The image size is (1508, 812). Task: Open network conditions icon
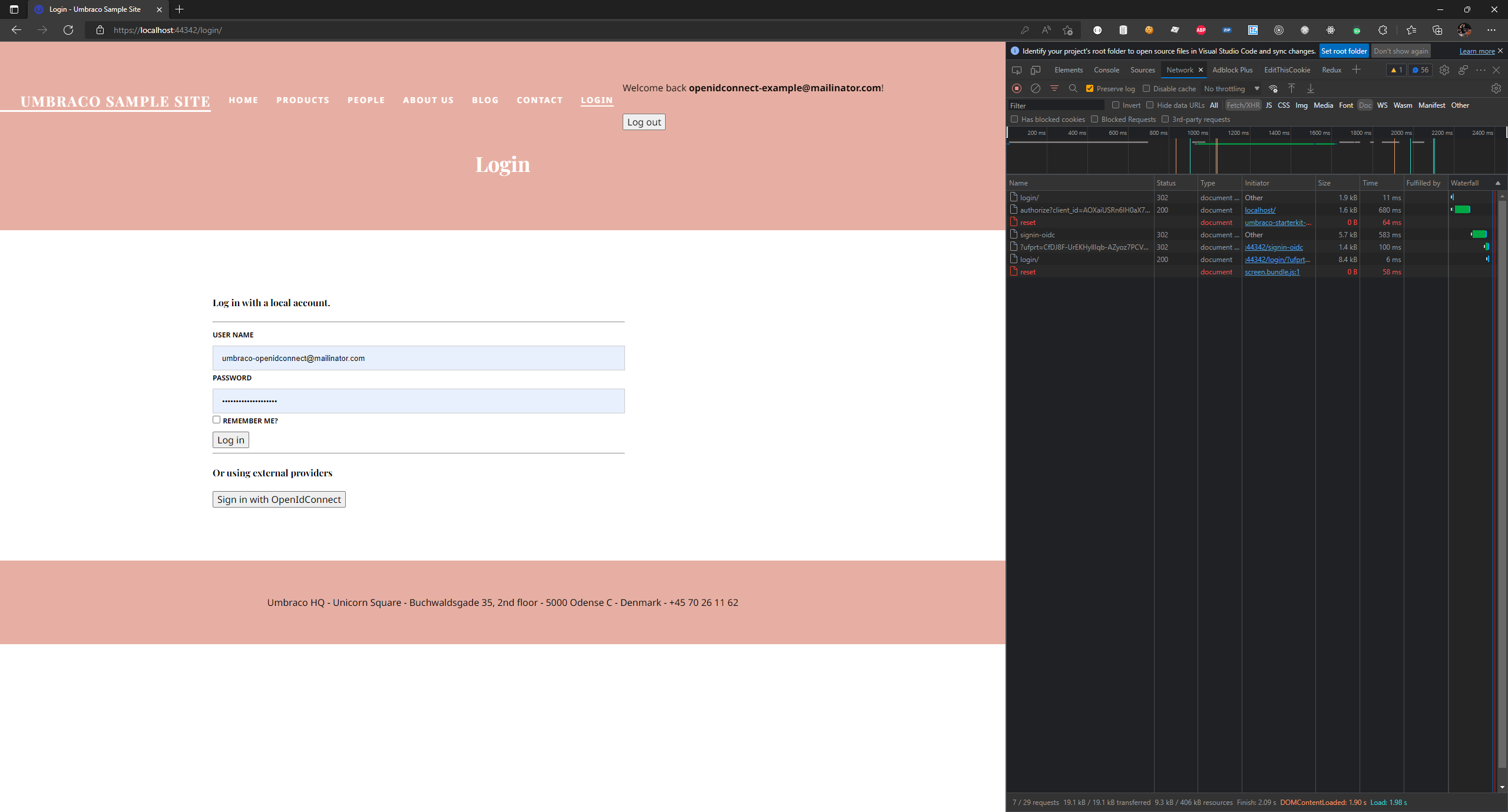1274,88
